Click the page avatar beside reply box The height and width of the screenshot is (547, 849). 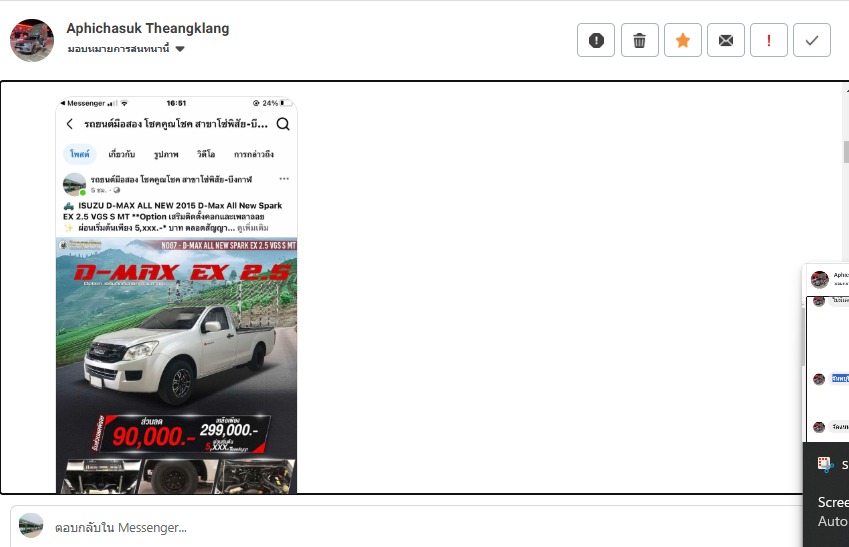tap(31, 525)
